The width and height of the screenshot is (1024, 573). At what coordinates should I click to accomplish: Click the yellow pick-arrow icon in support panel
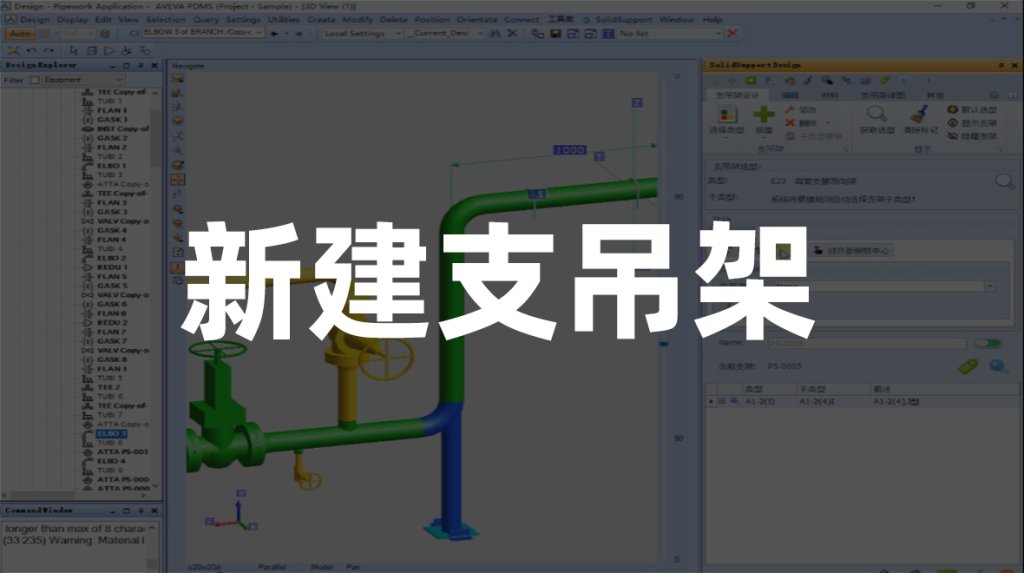[x=782, y=251]
